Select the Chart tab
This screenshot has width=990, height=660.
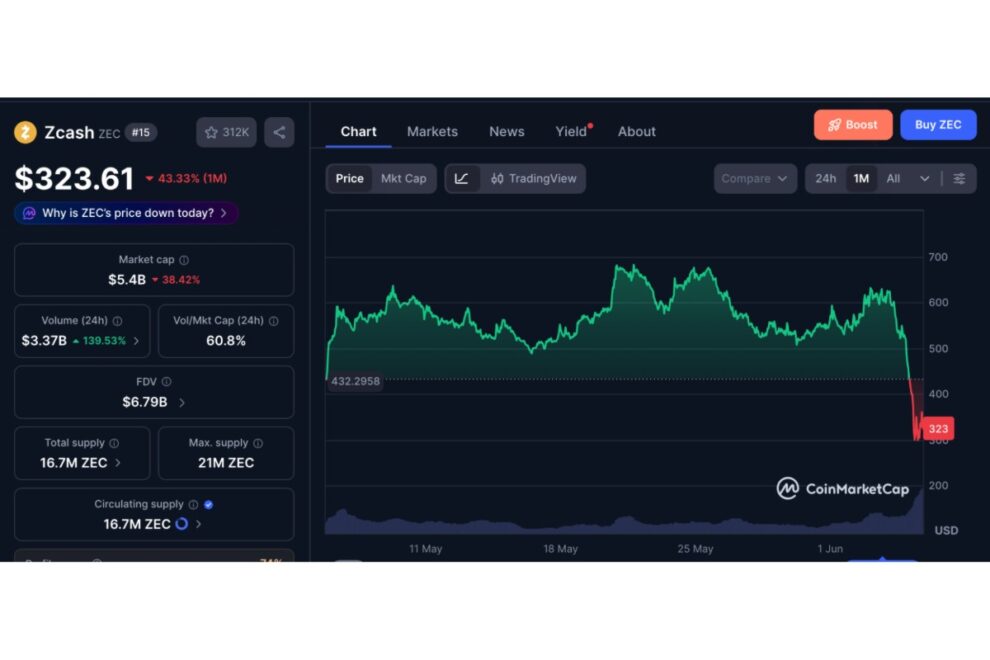(x=359, y=131)
